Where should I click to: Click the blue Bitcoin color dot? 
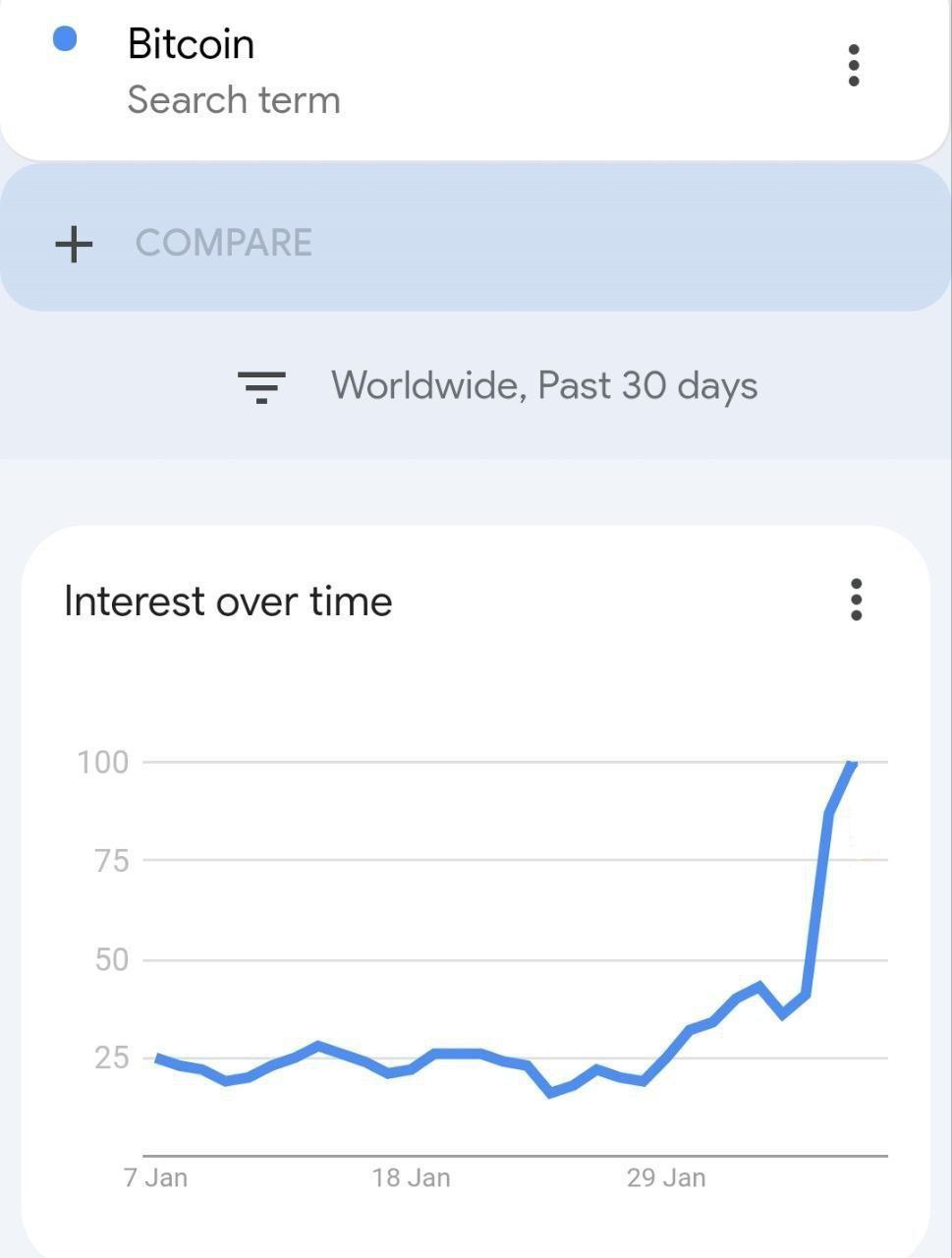click(x=65, y=39)
